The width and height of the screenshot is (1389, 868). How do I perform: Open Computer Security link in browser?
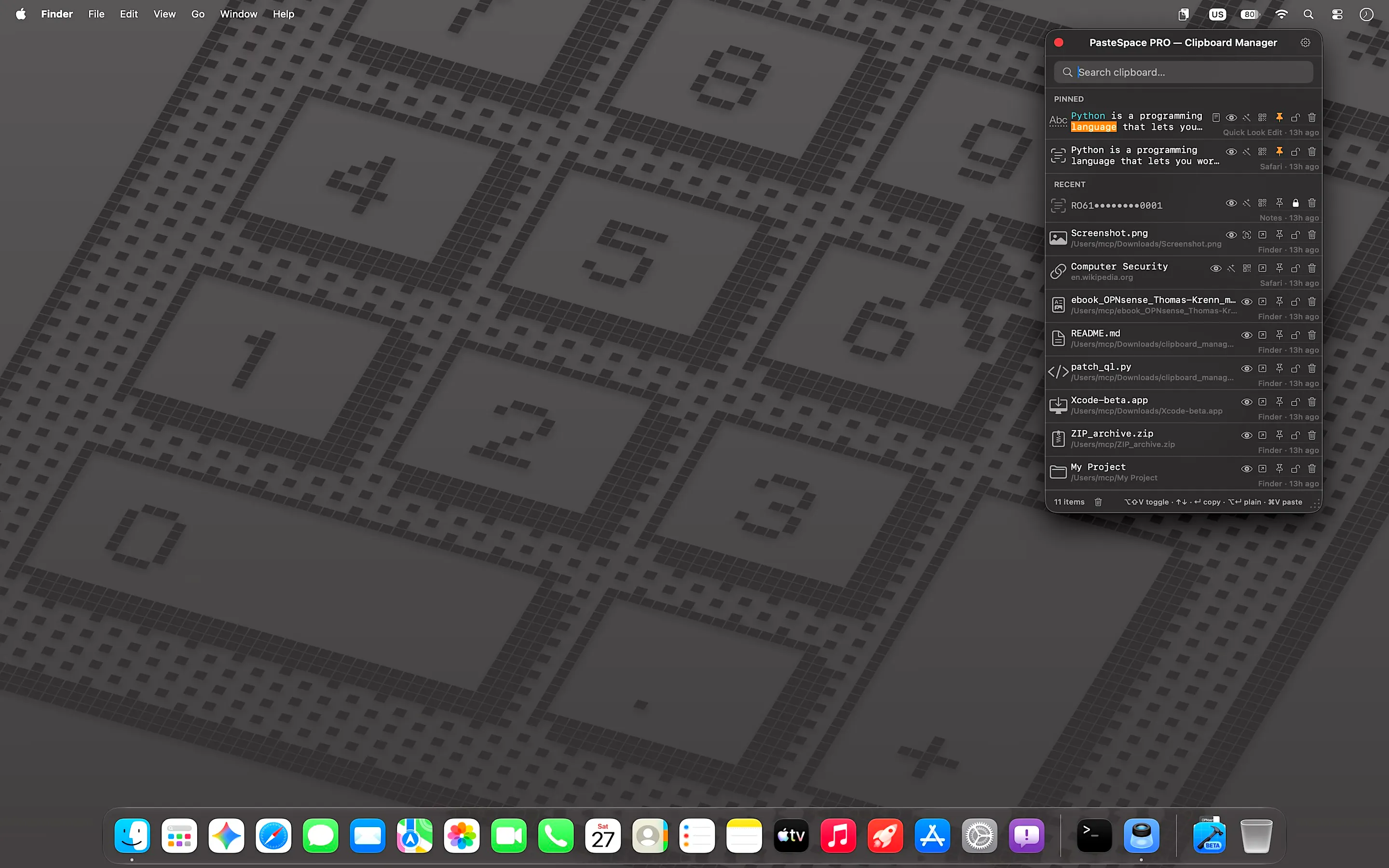[1262, 269]
